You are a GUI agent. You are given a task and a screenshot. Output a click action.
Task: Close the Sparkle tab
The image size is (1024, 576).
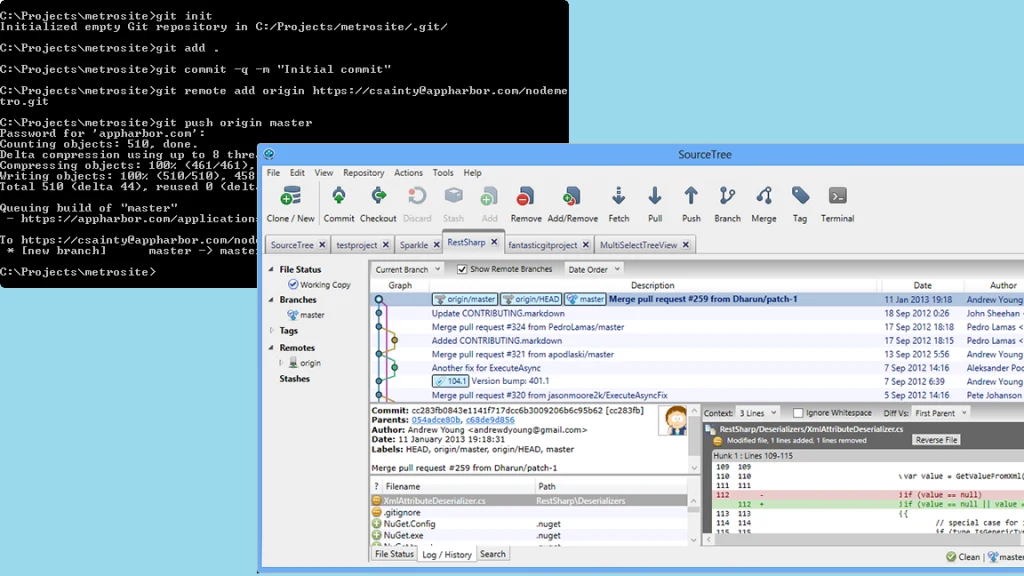click(x=436, y=245)
